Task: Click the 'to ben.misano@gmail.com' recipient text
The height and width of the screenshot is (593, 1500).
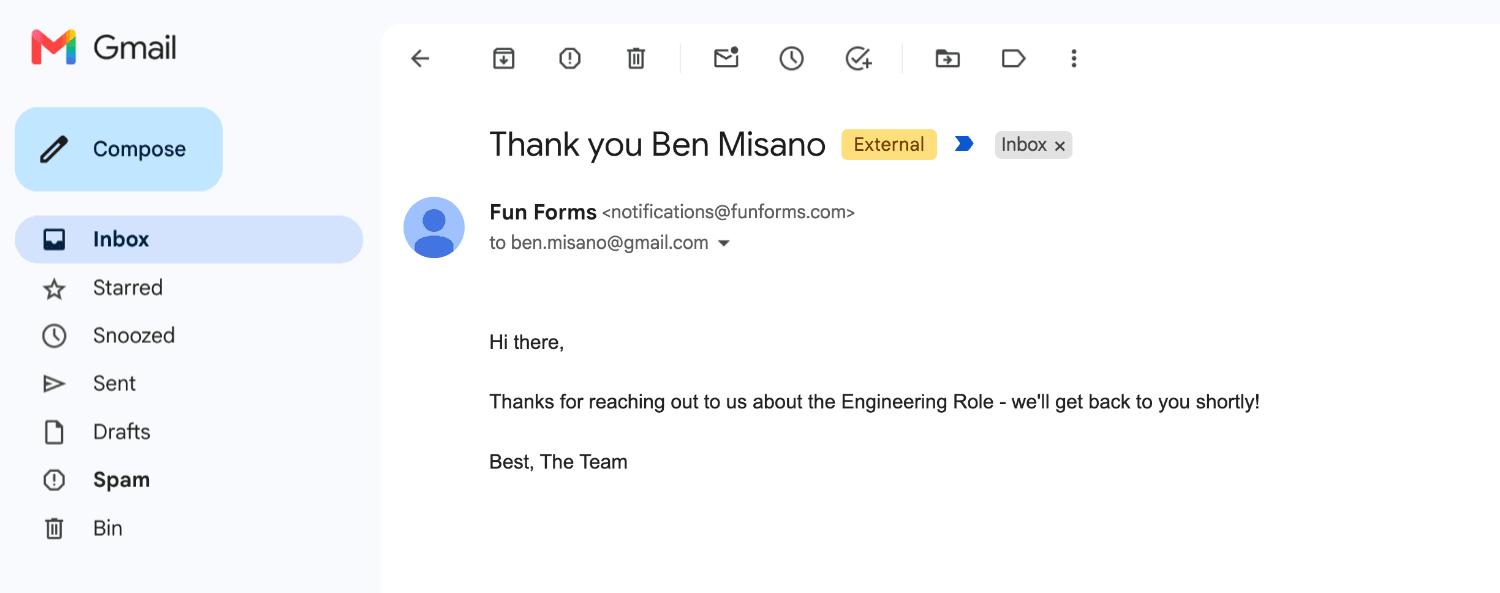Action: click(599, 243)
